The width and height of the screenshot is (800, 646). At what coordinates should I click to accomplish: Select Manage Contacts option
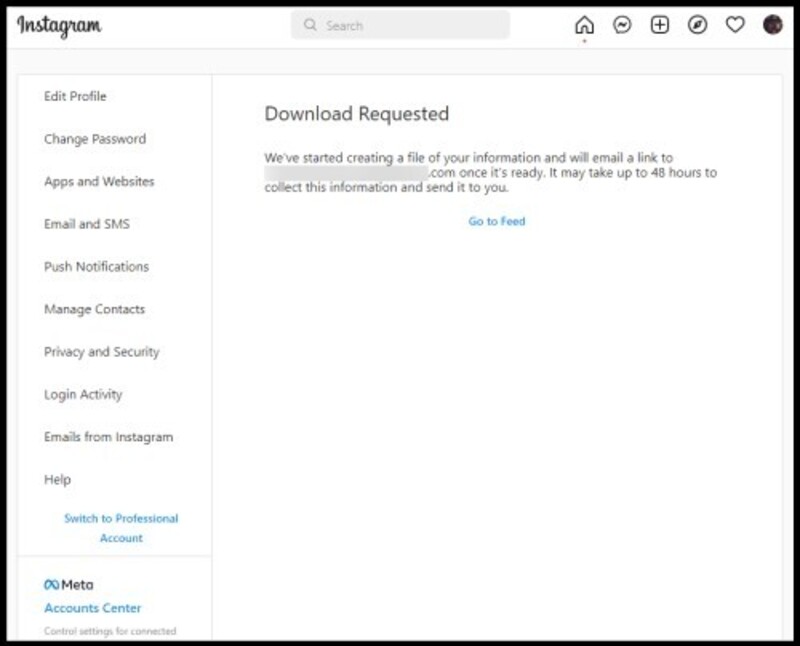point(94,310)
